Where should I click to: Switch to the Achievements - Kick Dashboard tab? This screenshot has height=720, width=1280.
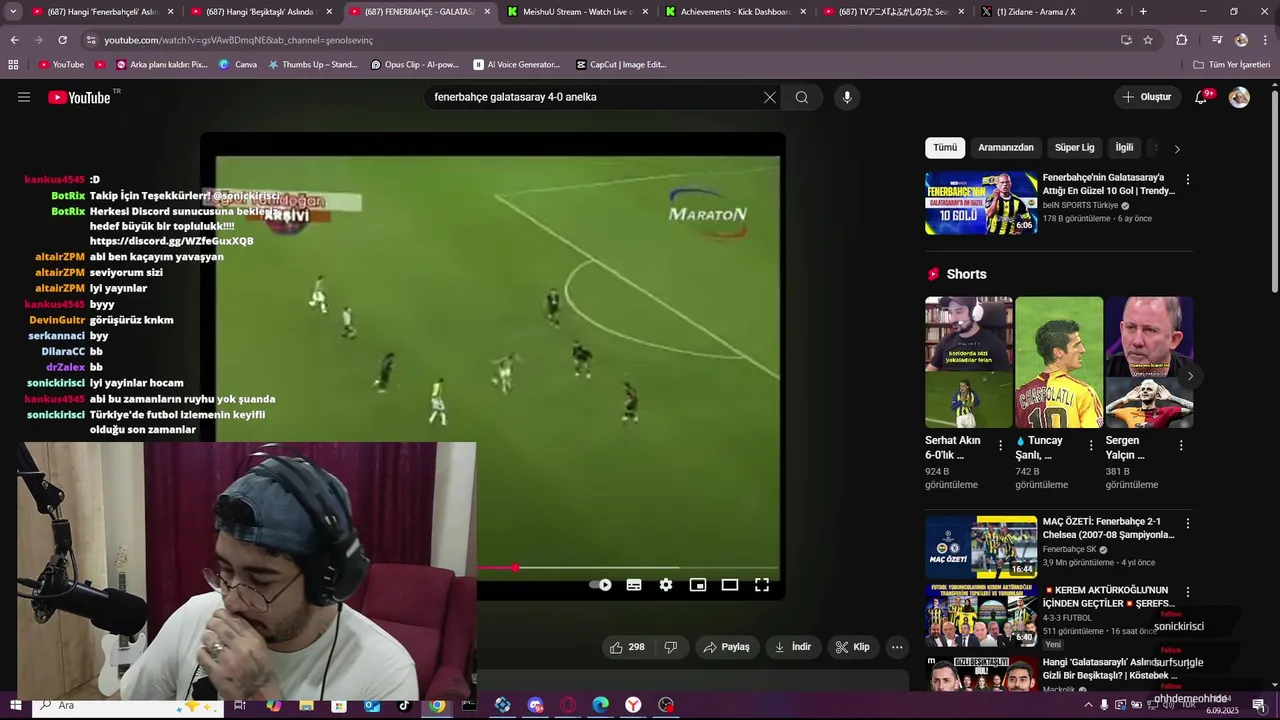pos(736,12)
